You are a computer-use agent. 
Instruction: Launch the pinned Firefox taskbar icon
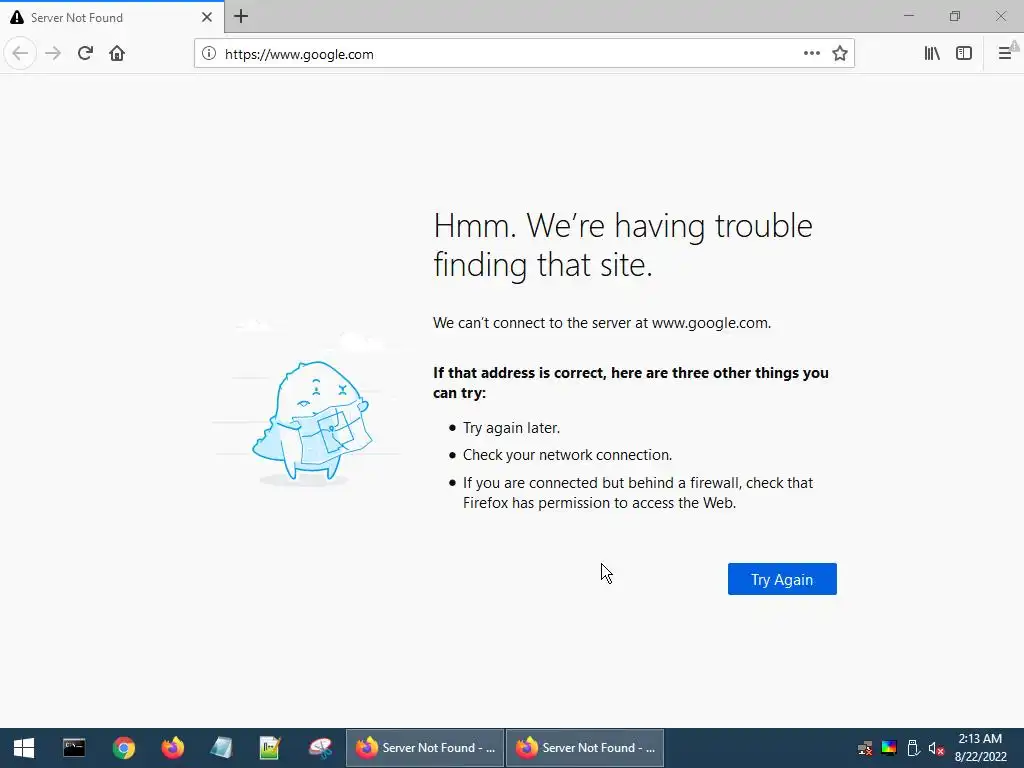172,748
